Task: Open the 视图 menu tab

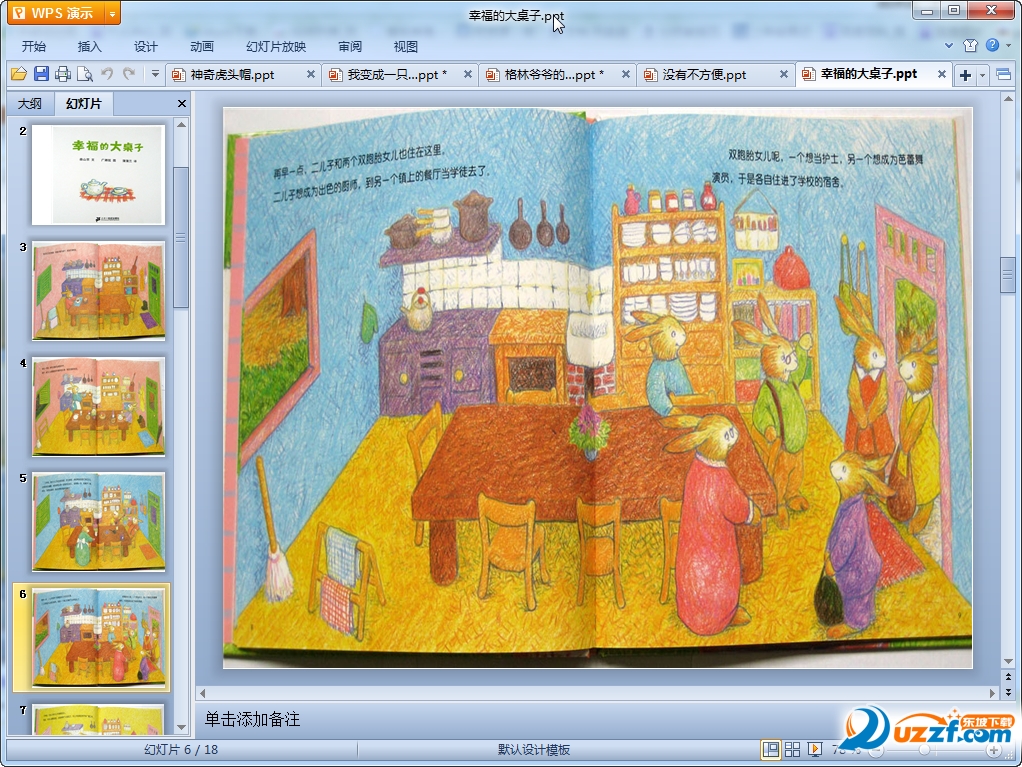Action: (x=405, y=46)
